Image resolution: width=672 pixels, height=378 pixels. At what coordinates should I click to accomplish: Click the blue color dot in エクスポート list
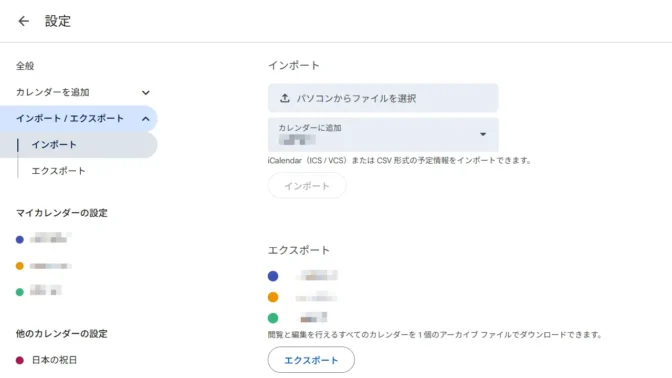[x=273, y=276]
